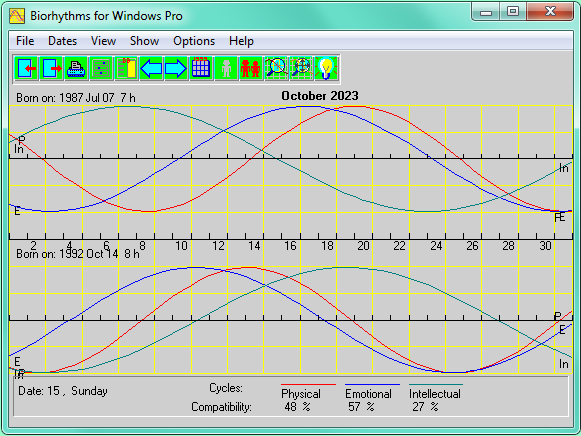This screenshot has width=581, height=436.
Task: Click the 48 % physical compatibility value
Action: (297, 407)
